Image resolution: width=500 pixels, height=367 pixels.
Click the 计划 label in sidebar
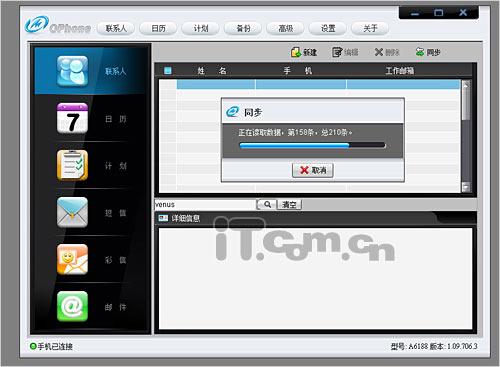[x=116, y=166]
